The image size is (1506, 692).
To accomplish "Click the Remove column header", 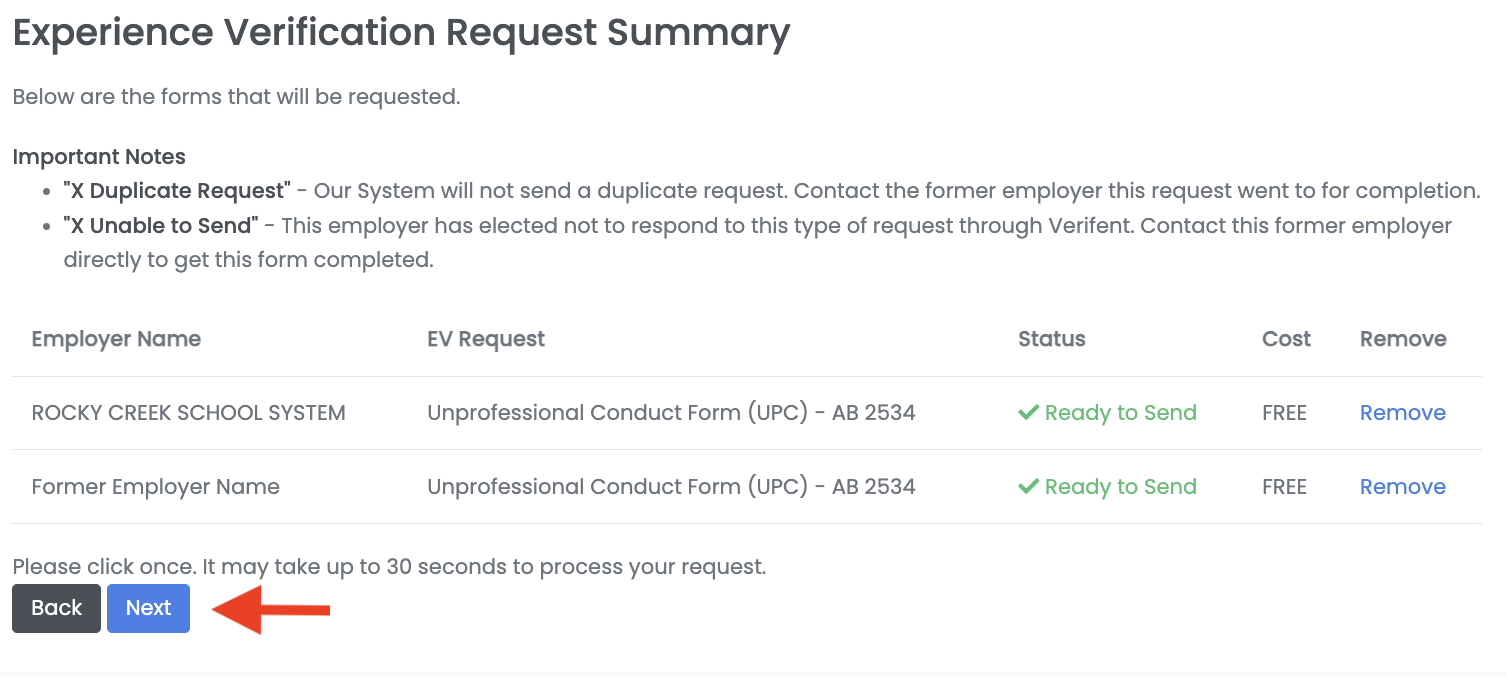I will [1403, 339].
